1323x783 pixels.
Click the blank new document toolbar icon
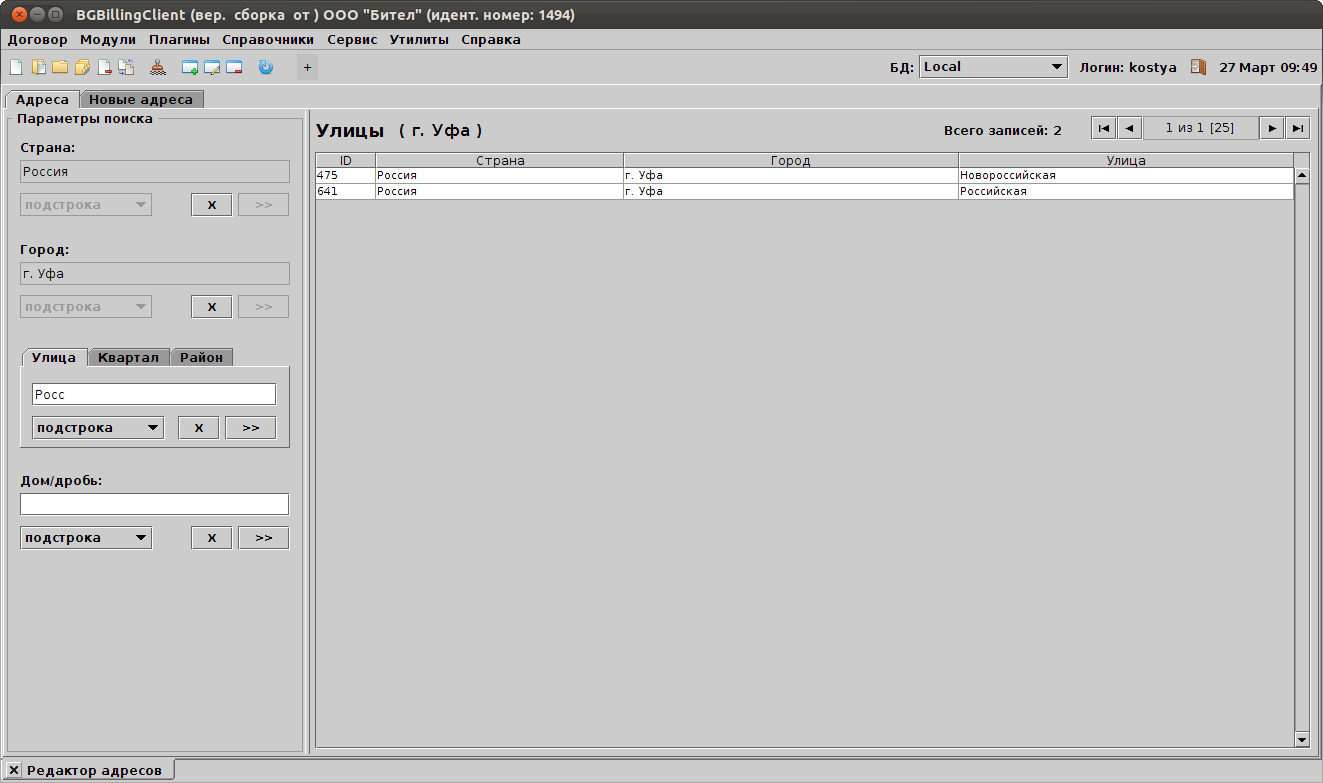click(x=16, y=68)
